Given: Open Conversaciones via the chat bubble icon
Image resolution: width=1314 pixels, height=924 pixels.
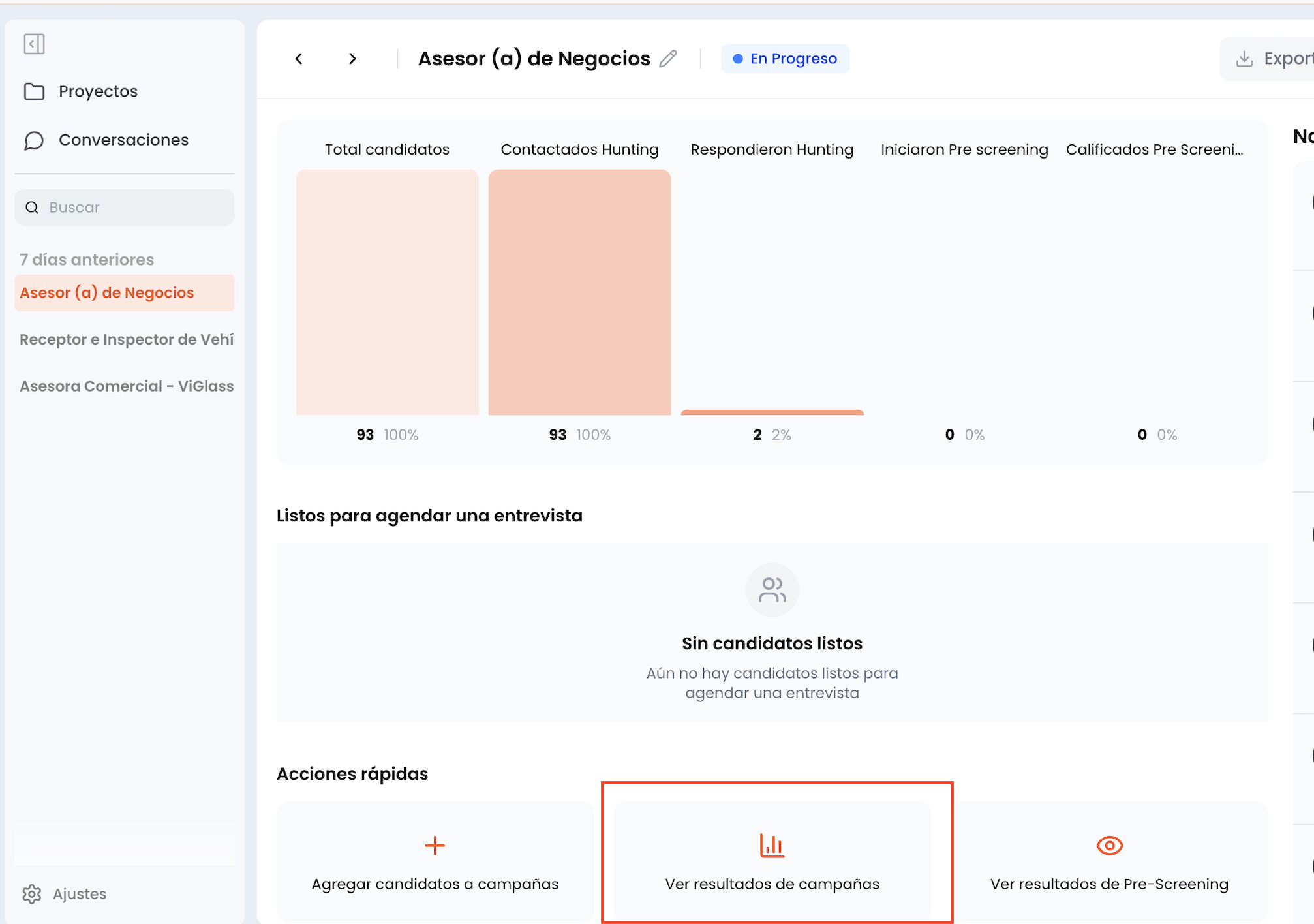Looking at the screenshot, I should (x=34, y=140).
